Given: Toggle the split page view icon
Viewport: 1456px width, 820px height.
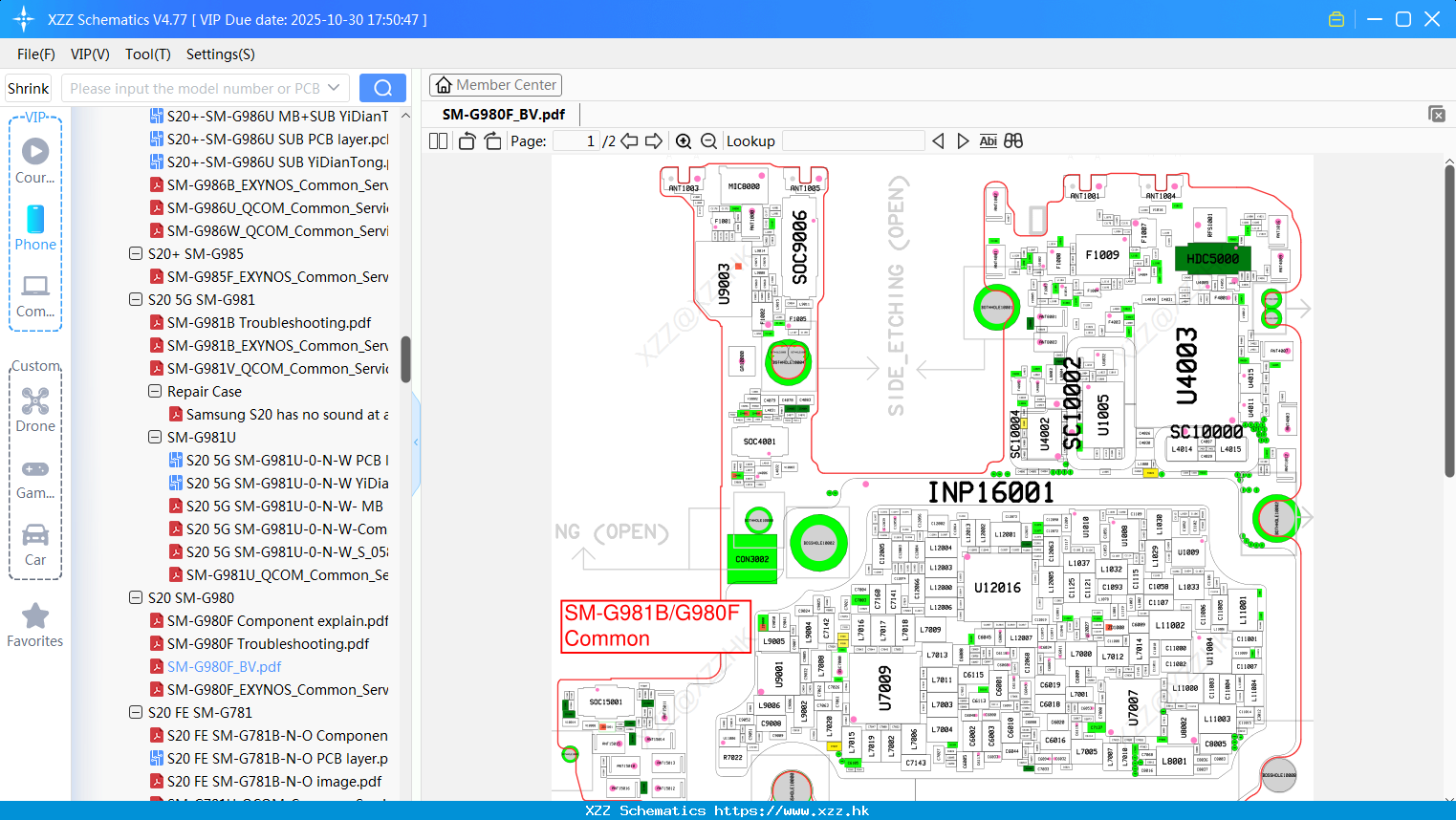Looking at the screenshot, I should [x=438, y=141].
